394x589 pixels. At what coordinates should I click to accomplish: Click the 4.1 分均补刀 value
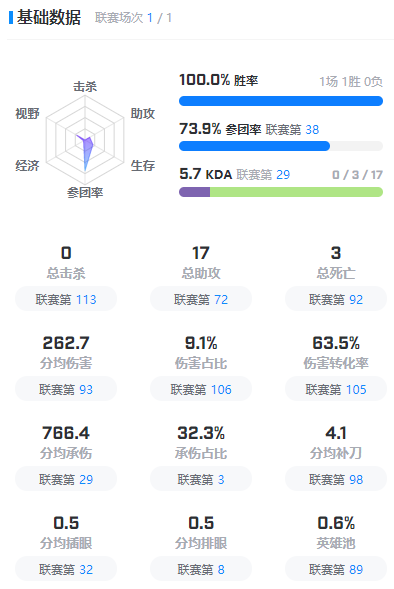tap(336, 433)
